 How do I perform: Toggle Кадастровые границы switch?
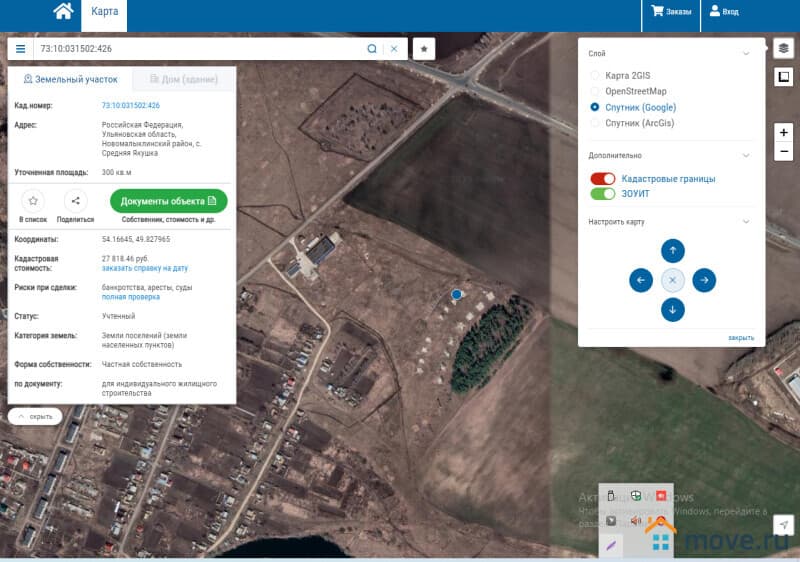click(x=602, y=178)
